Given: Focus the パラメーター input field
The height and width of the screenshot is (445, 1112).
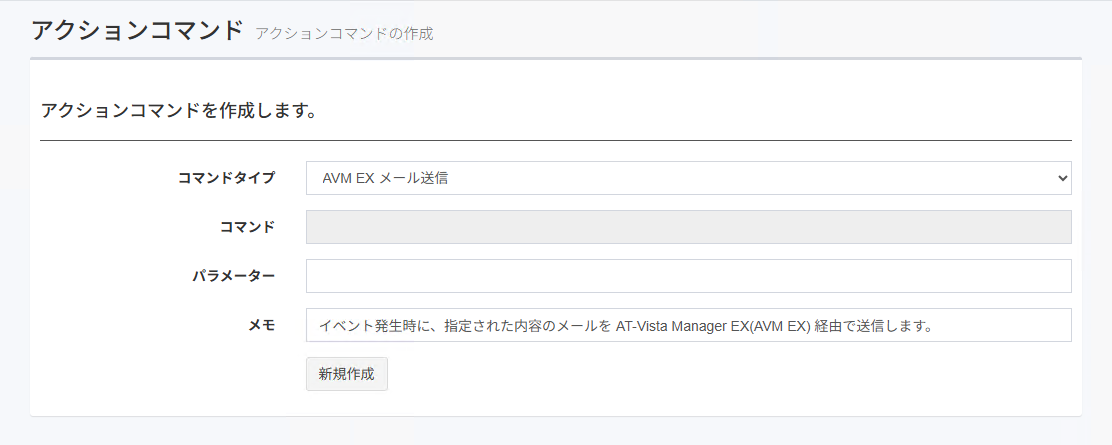Looking at the screenshot, I should pyautogui.click(x=688, y=276).
